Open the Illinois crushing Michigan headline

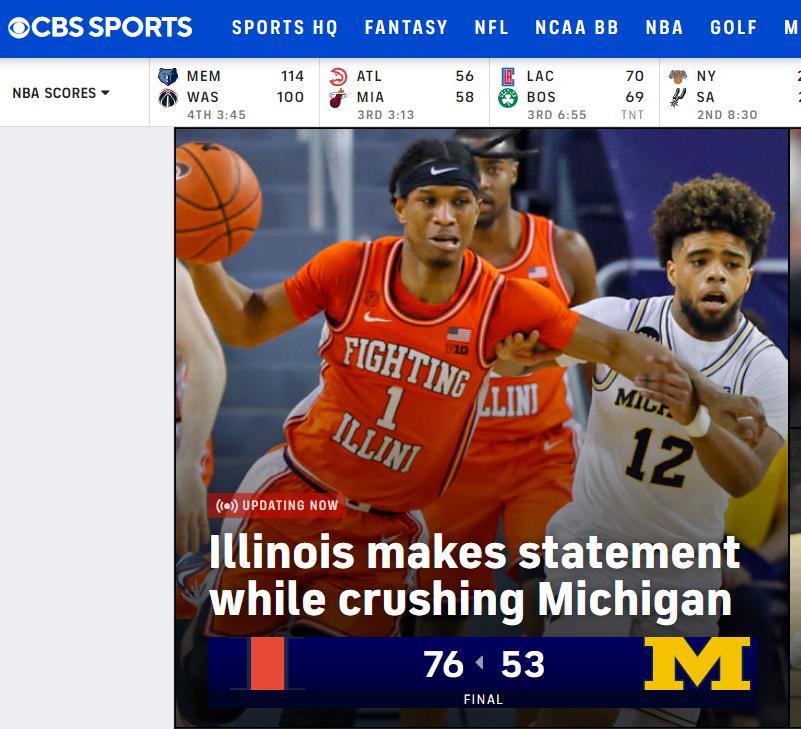click(x=474, y=577)
